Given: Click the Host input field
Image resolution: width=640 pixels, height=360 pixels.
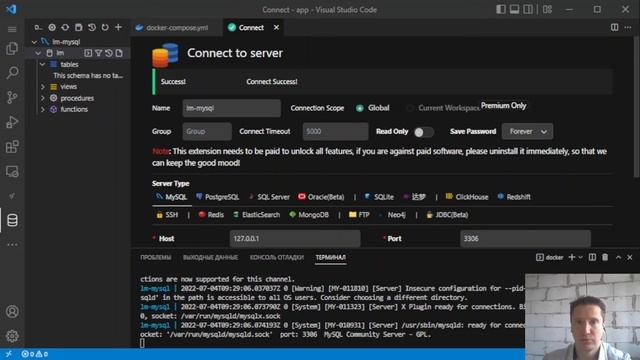Looking at the screenshot, I should pyautogui.click(x=295, y=238).
